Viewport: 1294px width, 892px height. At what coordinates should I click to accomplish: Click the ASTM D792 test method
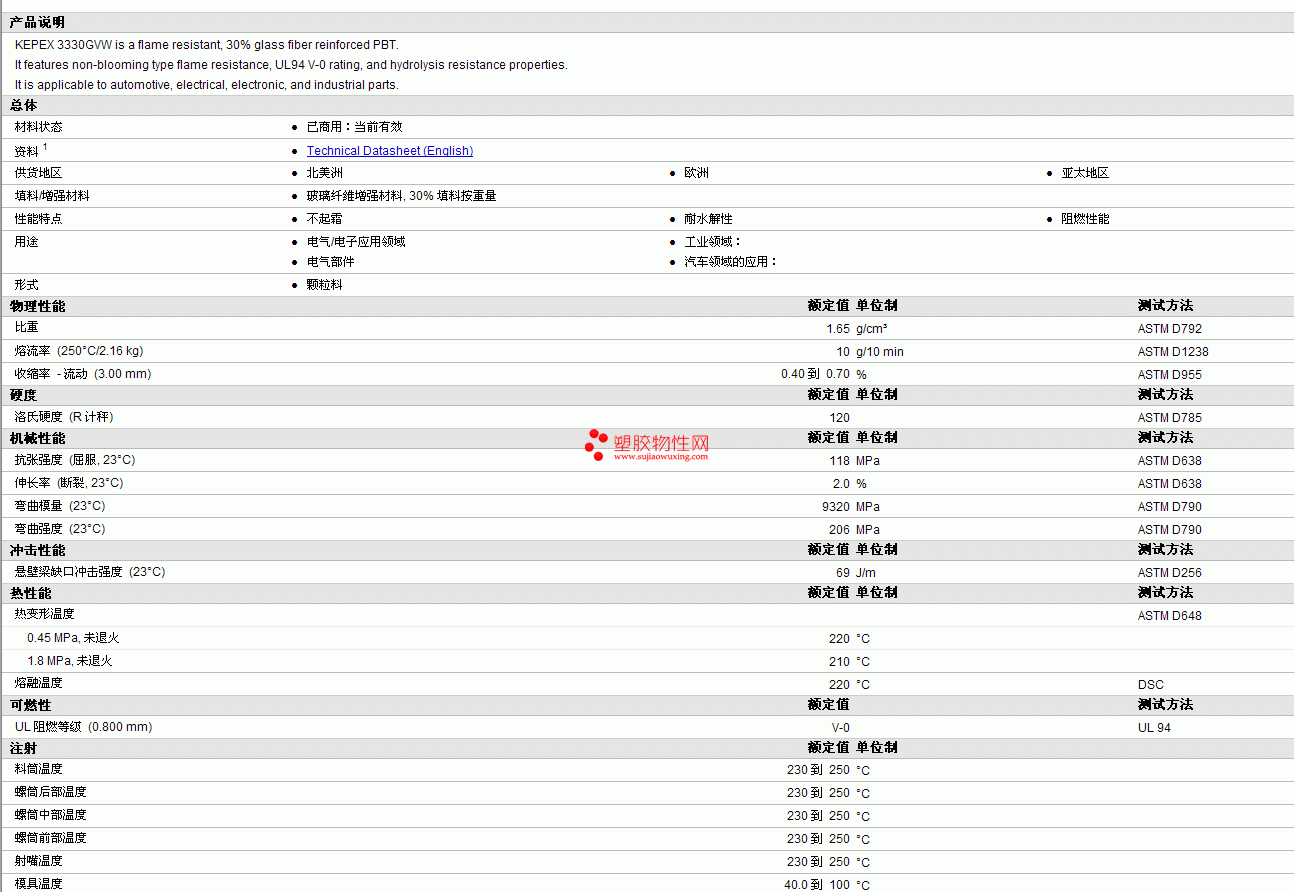[x=1170, y=329]
